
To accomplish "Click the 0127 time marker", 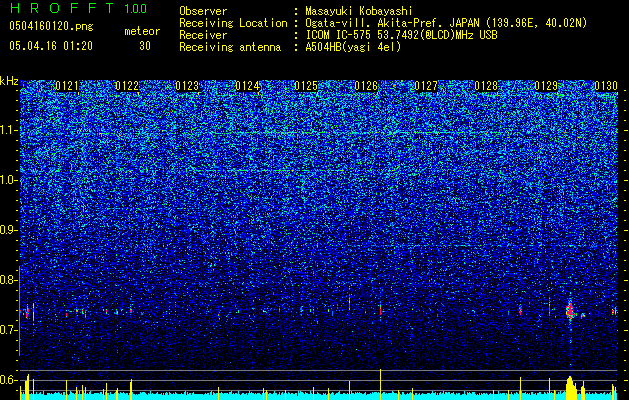I will click(x=426, y=86).
